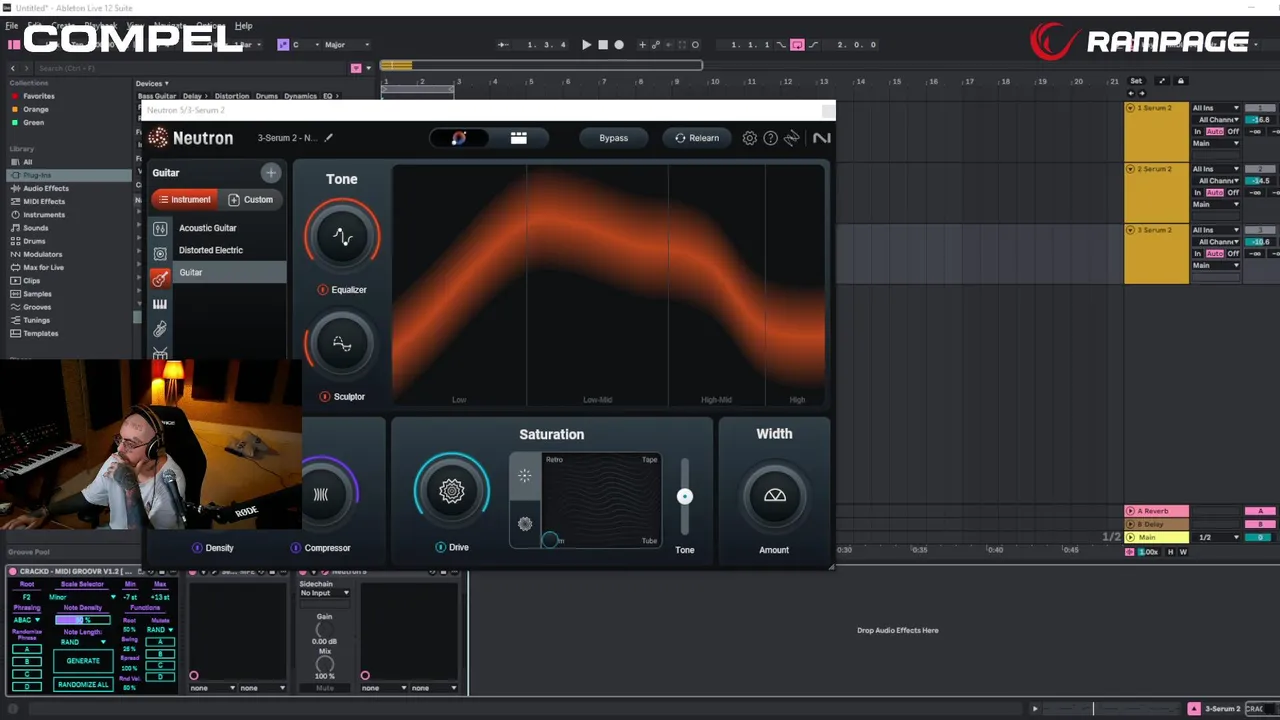Open scale Major dropdown in control bar
This screenshot has height=720, width=1280.
[x=346, y=45]
